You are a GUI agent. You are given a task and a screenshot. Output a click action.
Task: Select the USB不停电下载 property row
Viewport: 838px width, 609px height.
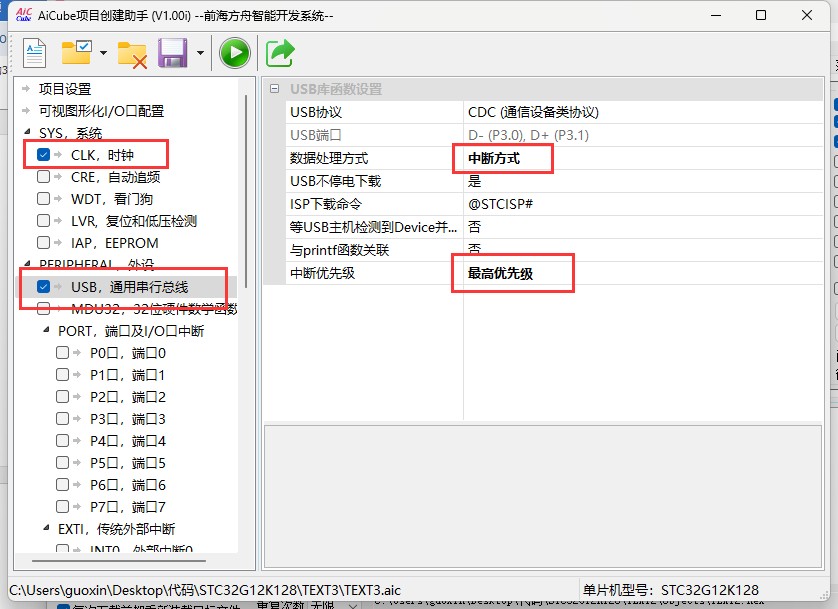[555, 181]
